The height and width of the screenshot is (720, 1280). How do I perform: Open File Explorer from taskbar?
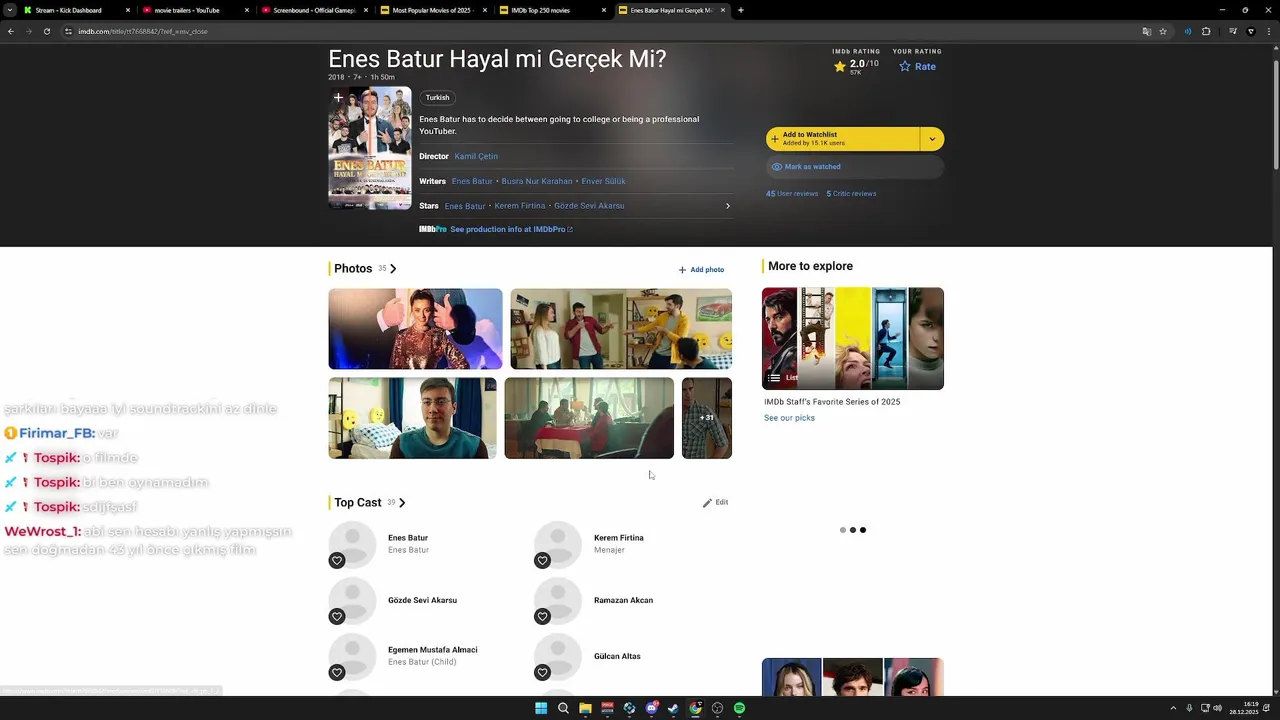[585, 708]
